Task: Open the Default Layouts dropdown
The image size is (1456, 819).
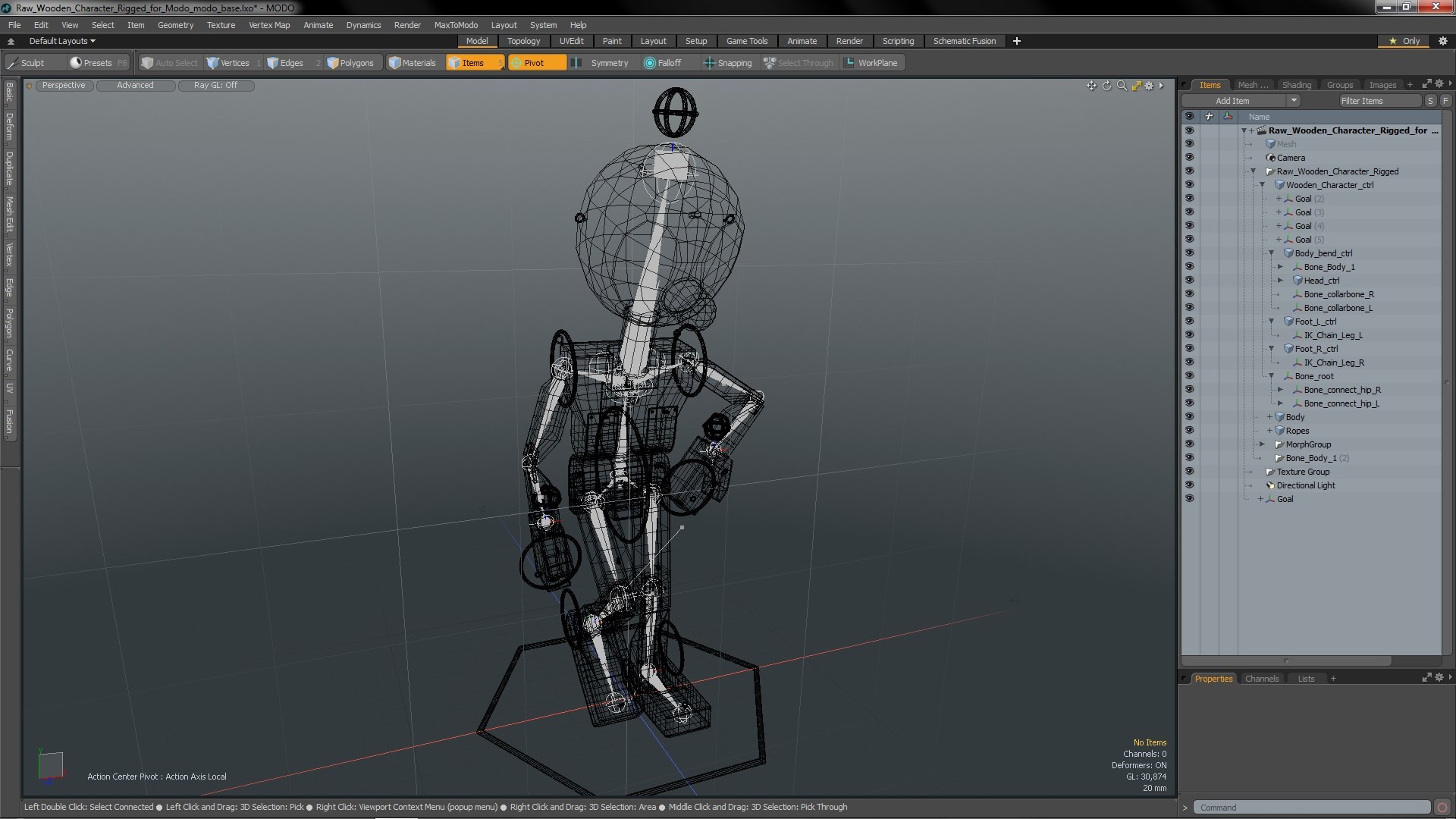Action: coord(62,41)
